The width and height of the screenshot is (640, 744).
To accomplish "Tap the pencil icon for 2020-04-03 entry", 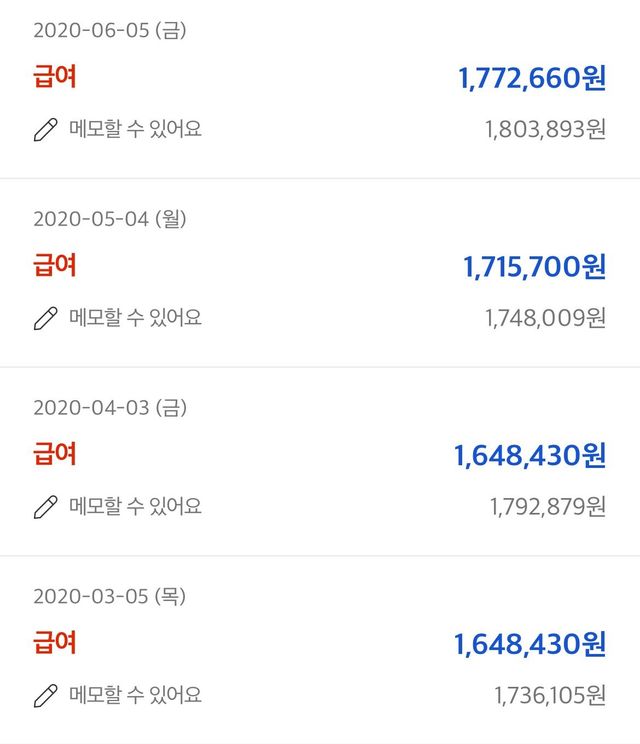I will click(46, 507).
